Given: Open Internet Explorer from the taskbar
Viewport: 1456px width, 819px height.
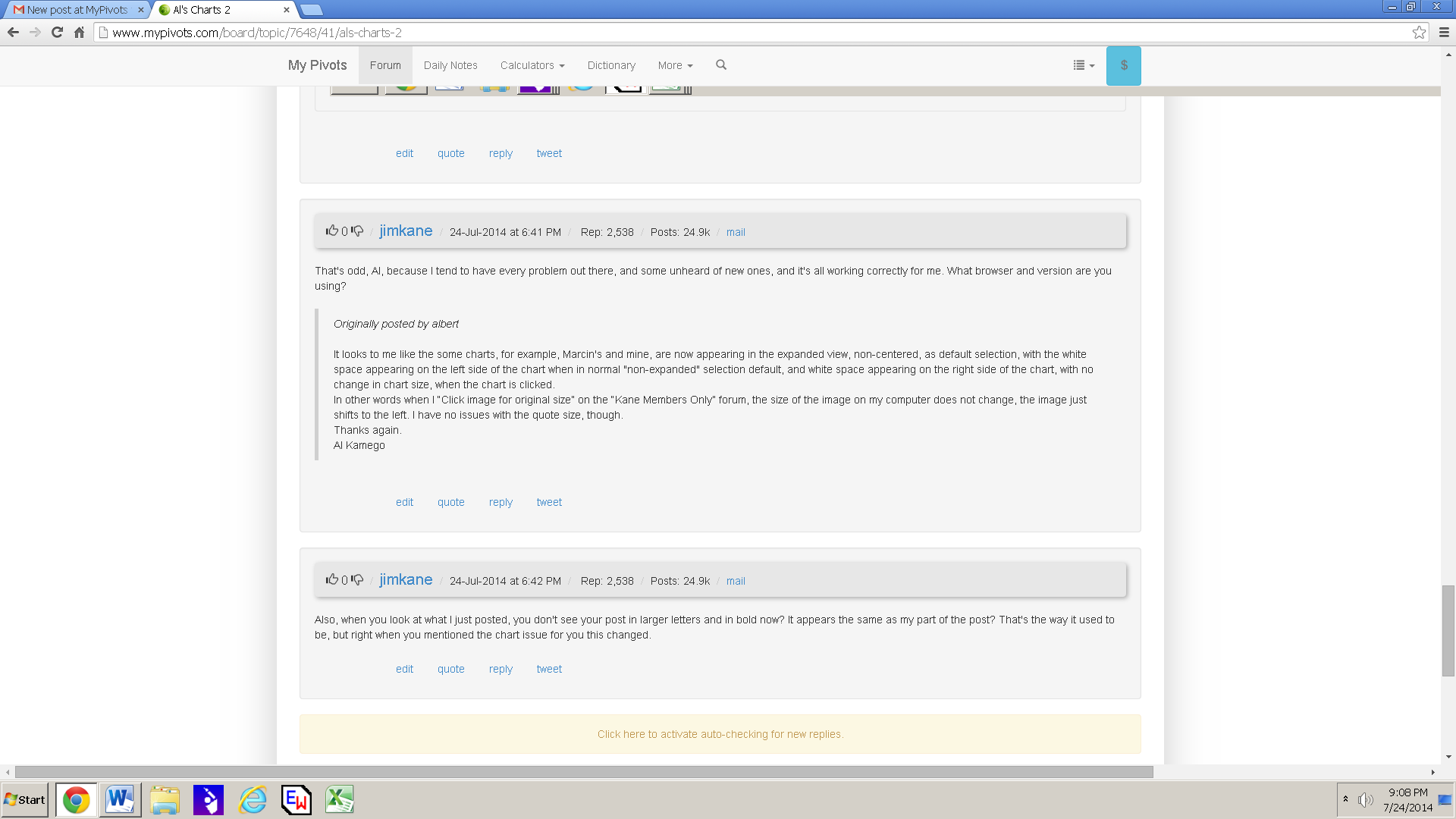Looking at the screenshot, I should pos(253,800).
